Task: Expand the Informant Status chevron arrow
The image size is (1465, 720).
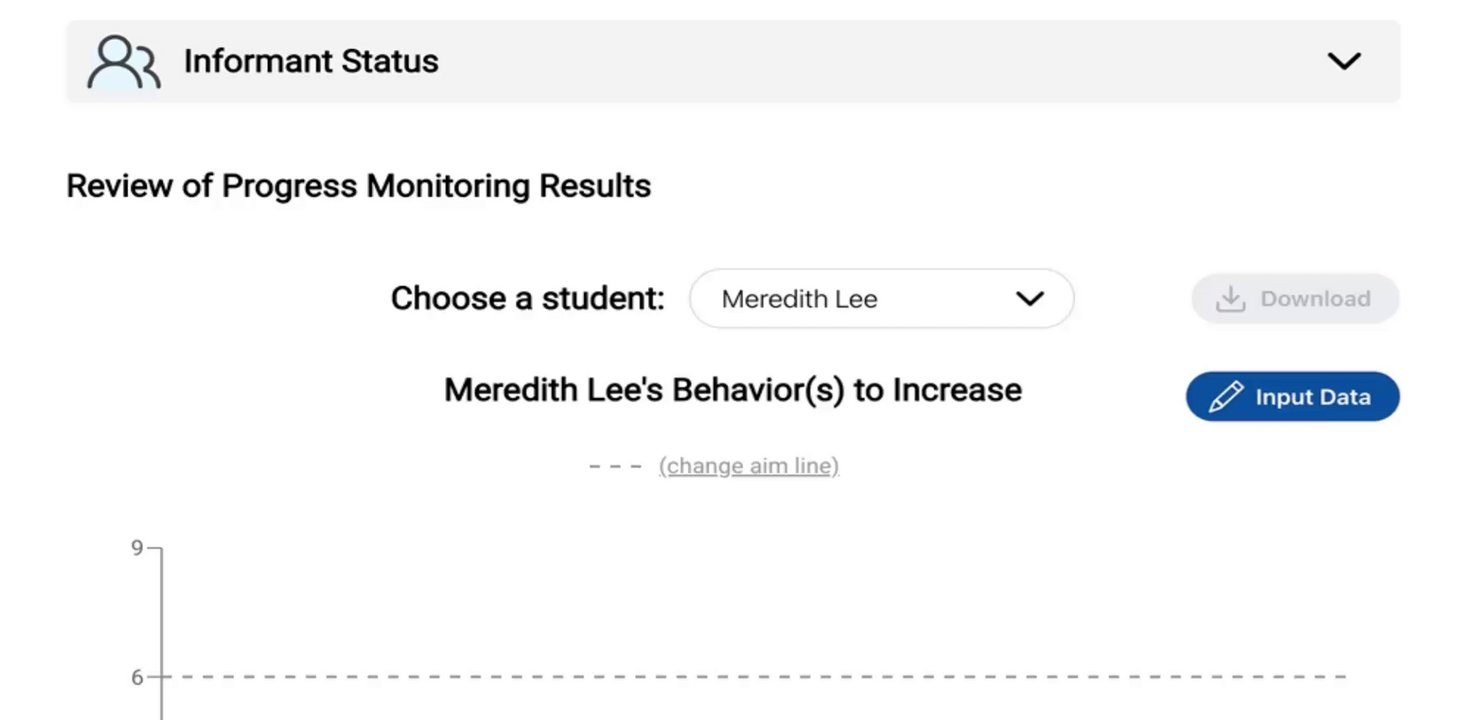Action: point(1343,61)
